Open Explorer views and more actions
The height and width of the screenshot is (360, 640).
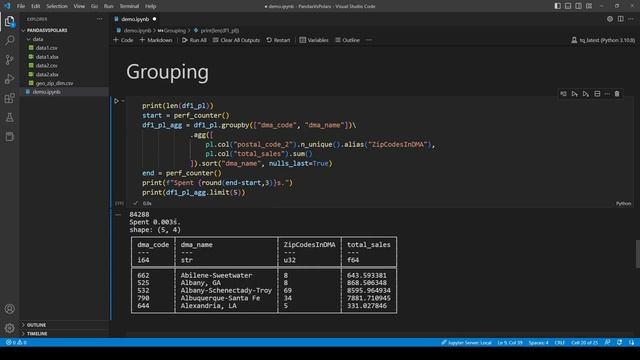(x=100, y=19)
